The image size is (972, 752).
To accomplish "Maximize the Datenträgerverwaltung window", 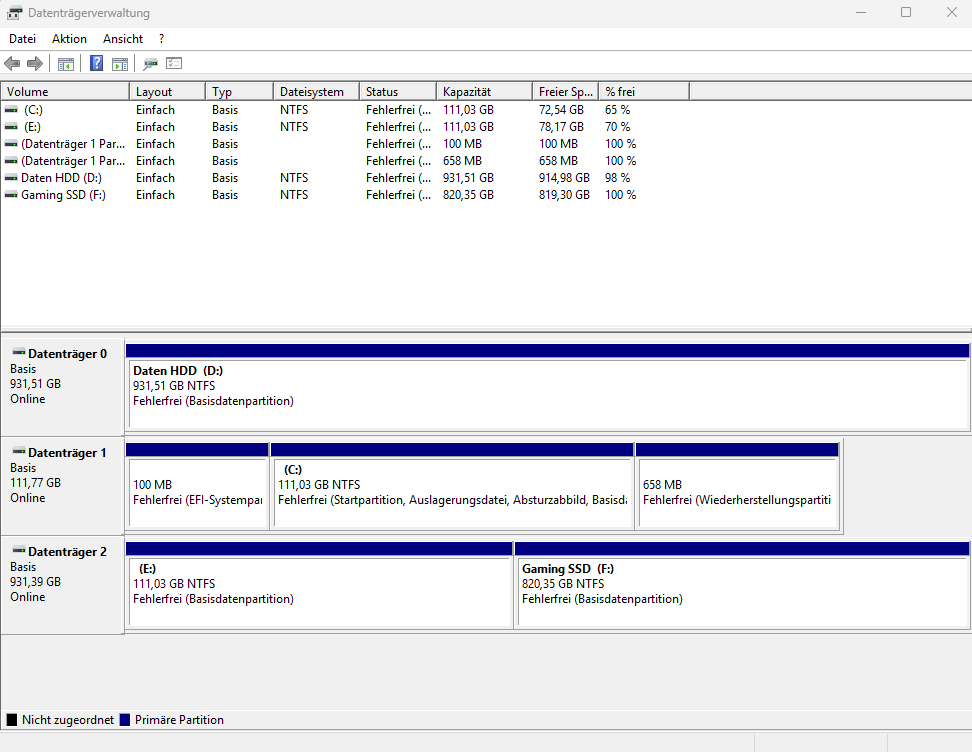I will [906, 12].
